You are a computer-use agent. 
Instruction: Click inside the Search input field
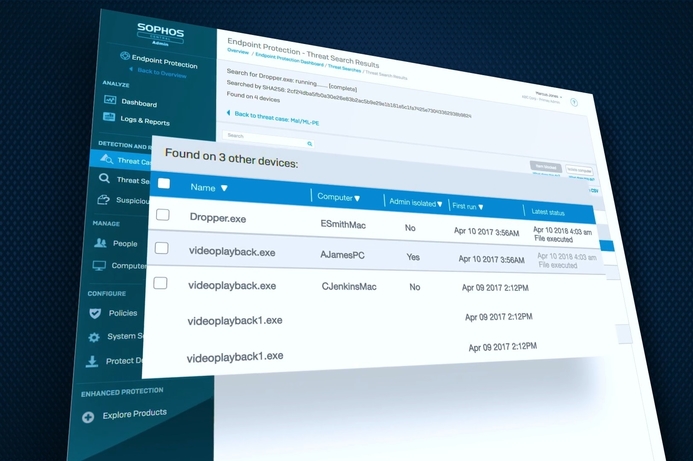point(268,139)
